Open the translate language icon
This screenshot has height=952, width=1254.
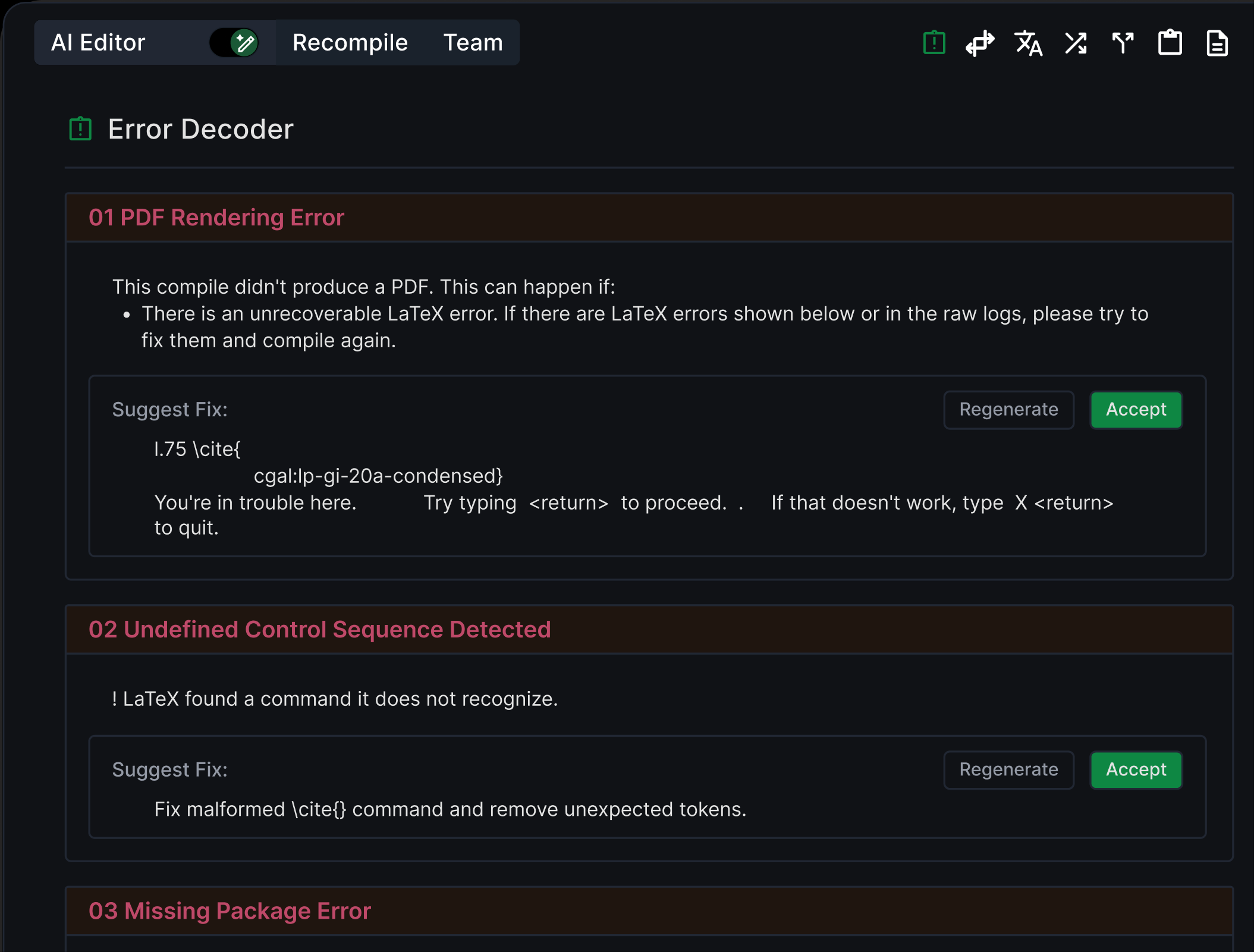[1029, 43]
